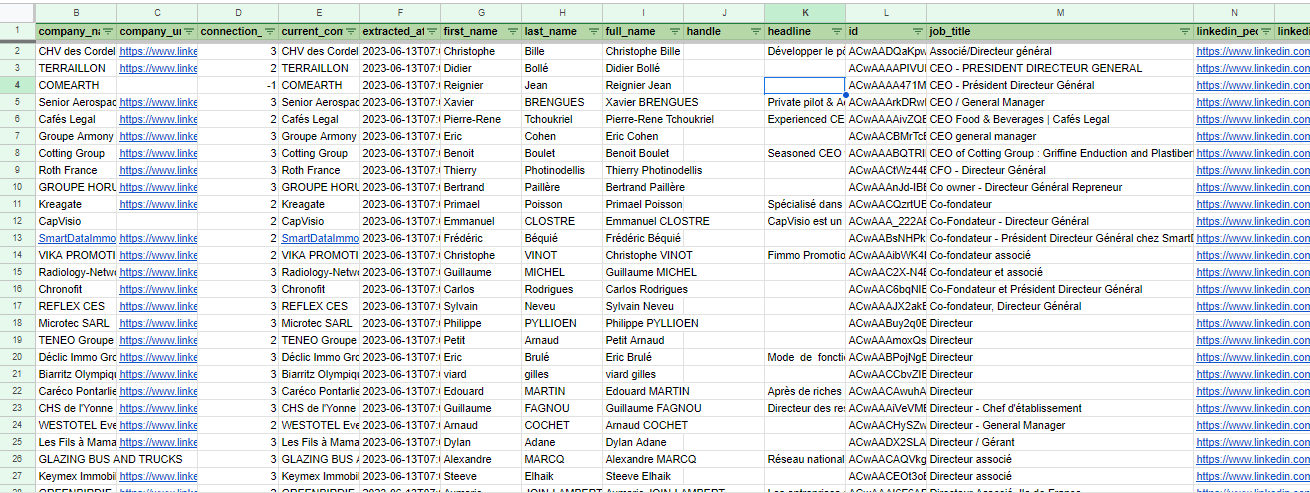This screenshot has height=493, width=1310.
Task: Open the LinkedIn profile link for Reignier Jean
Action: point(1252,85)
